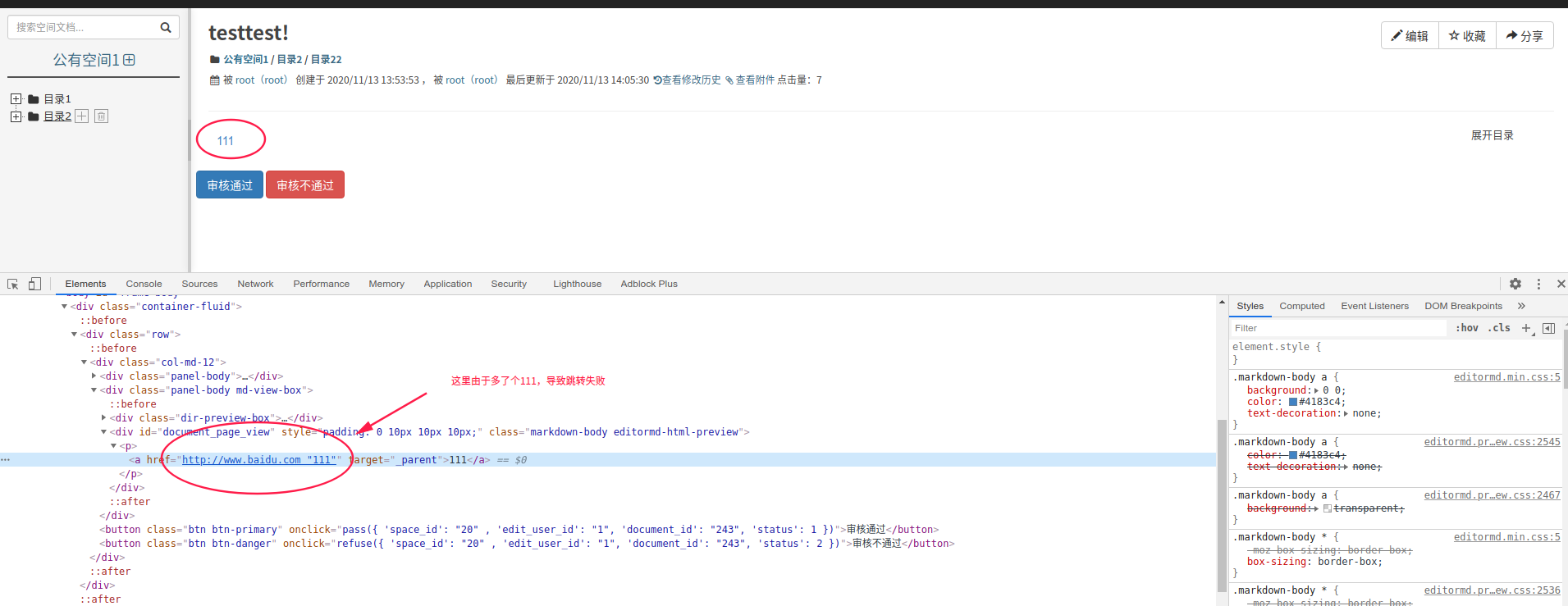
Task: Click the 审核通过 approve button
Action: click(x=230, y=185)
